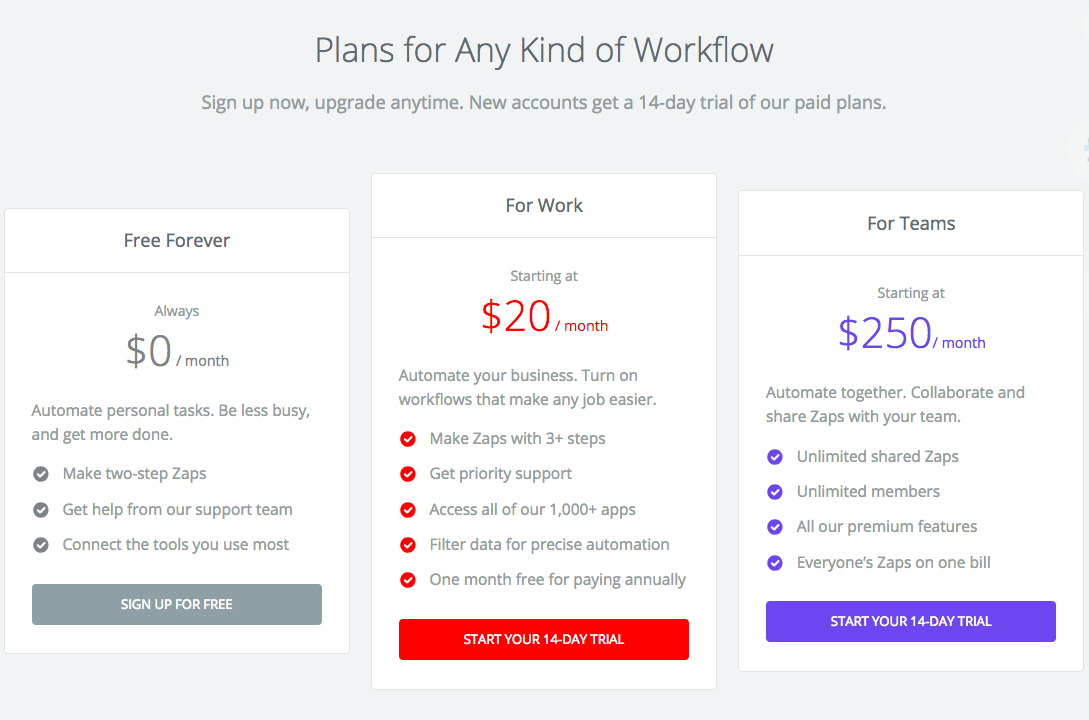Click red checkmark beside Make Zaps with 3+ steps
Screen dimensions: 1089x720
[x=408, y=439]
